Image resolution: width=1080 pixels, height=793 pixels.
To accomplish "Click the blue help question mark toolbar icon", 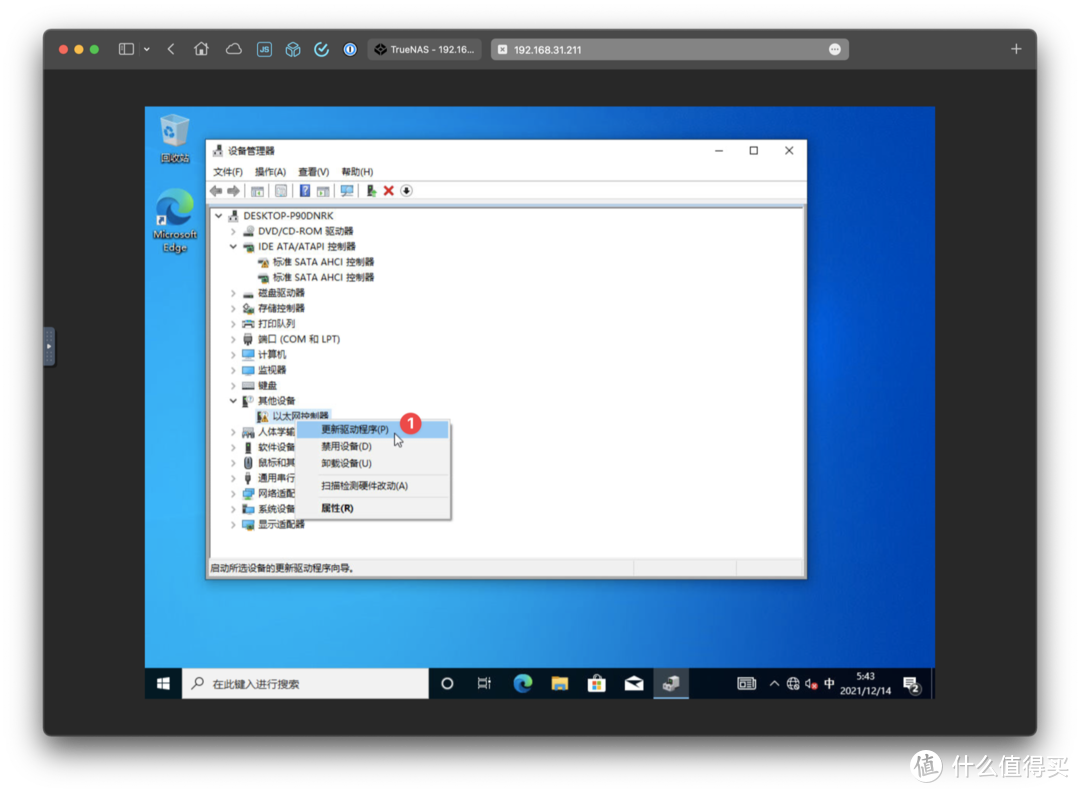I will (305, 191).
